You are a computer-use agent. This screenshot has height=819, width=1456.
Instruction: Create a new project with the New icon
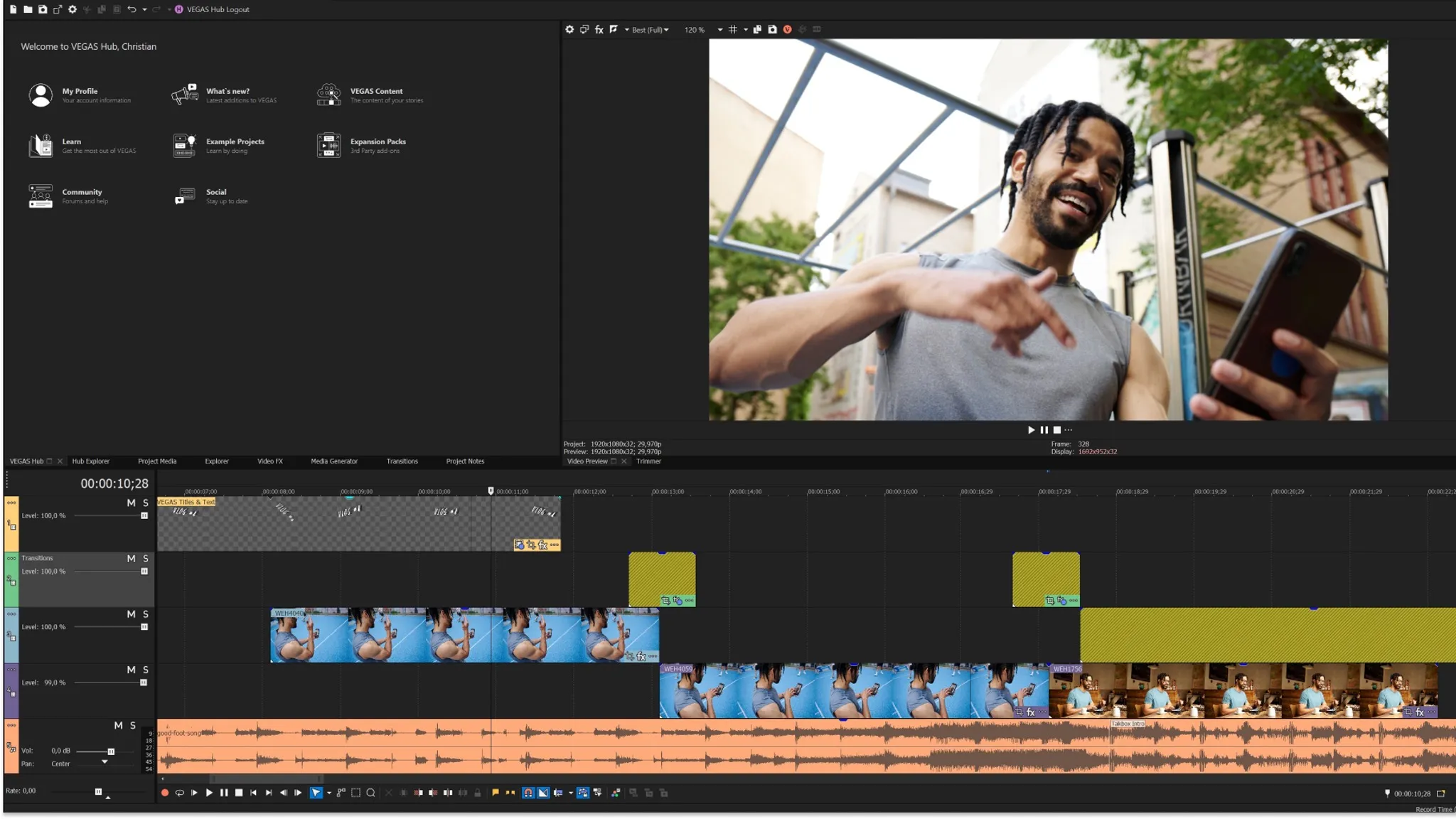pos(13,9)
